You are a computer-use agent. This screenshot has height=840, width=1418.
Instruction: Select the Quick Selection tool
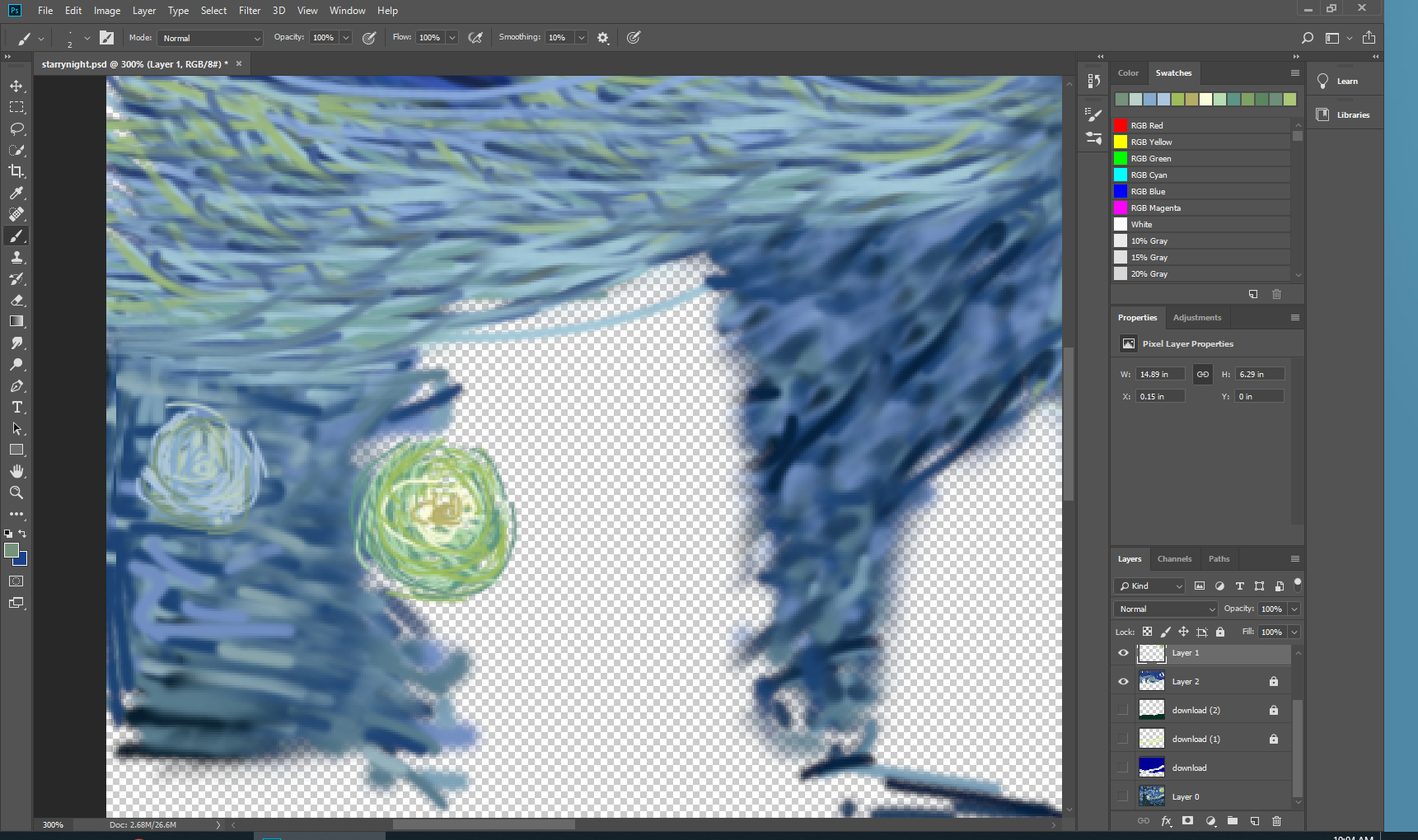point(16,150)
